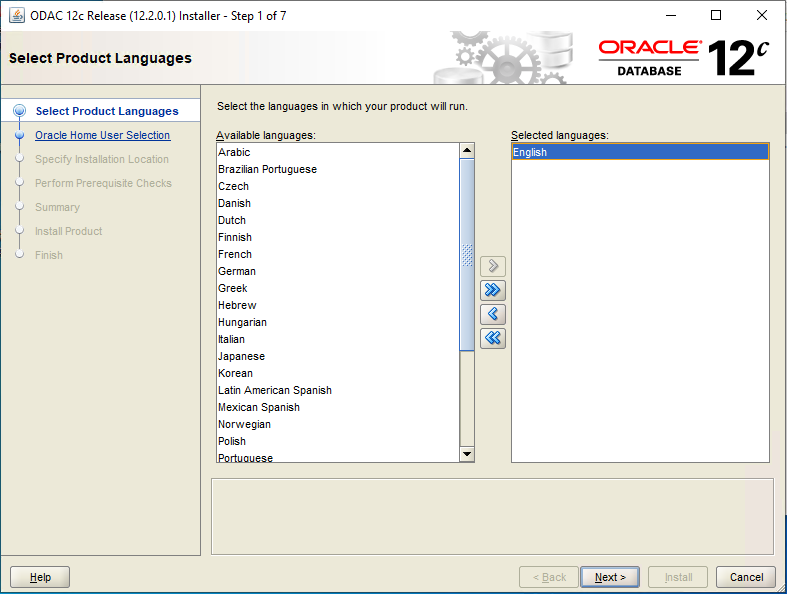Image resolution: width=787 pixels, height=594 pixels.
Task: Choose Dutch from available languages
Action: click(338, 220)
